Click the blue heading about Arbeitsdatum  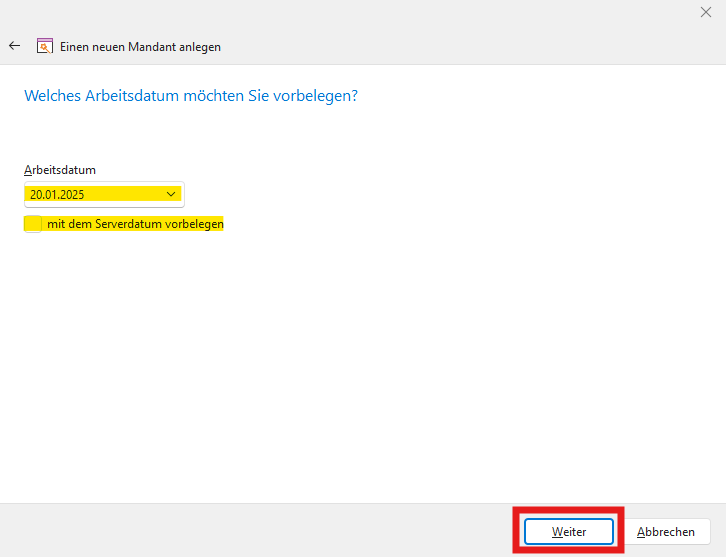click(x=190, y=96)
